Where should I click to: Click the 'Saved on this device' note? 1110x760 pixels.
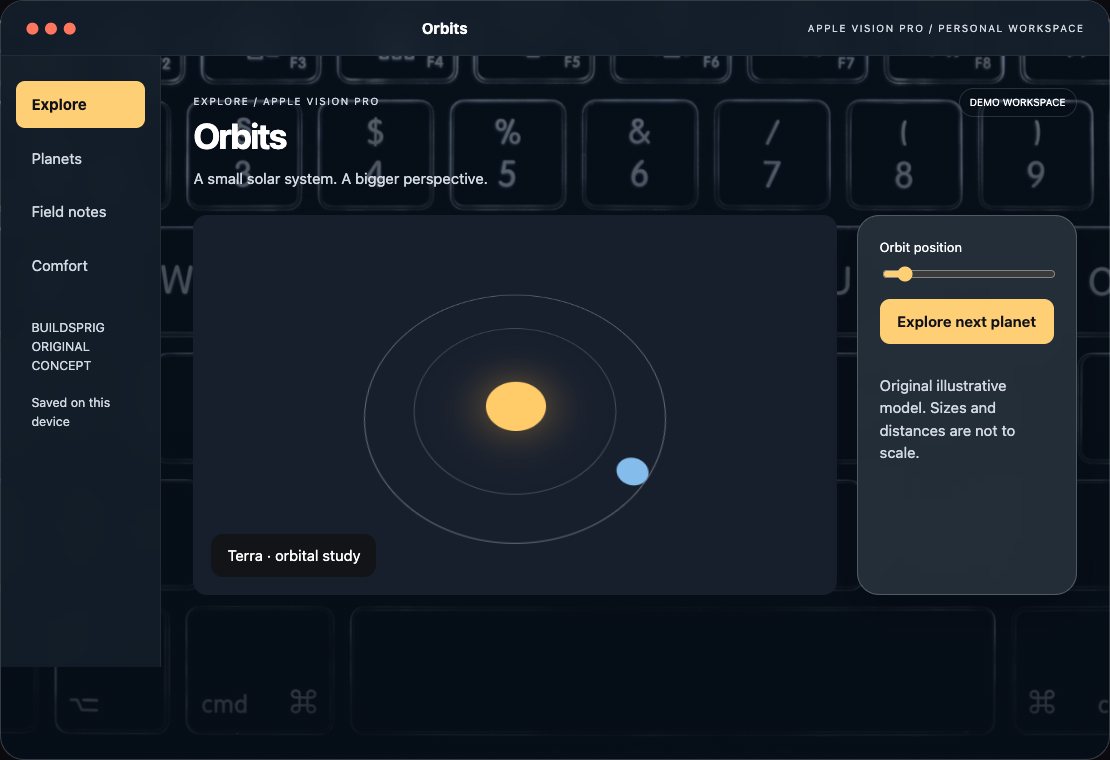71,412
